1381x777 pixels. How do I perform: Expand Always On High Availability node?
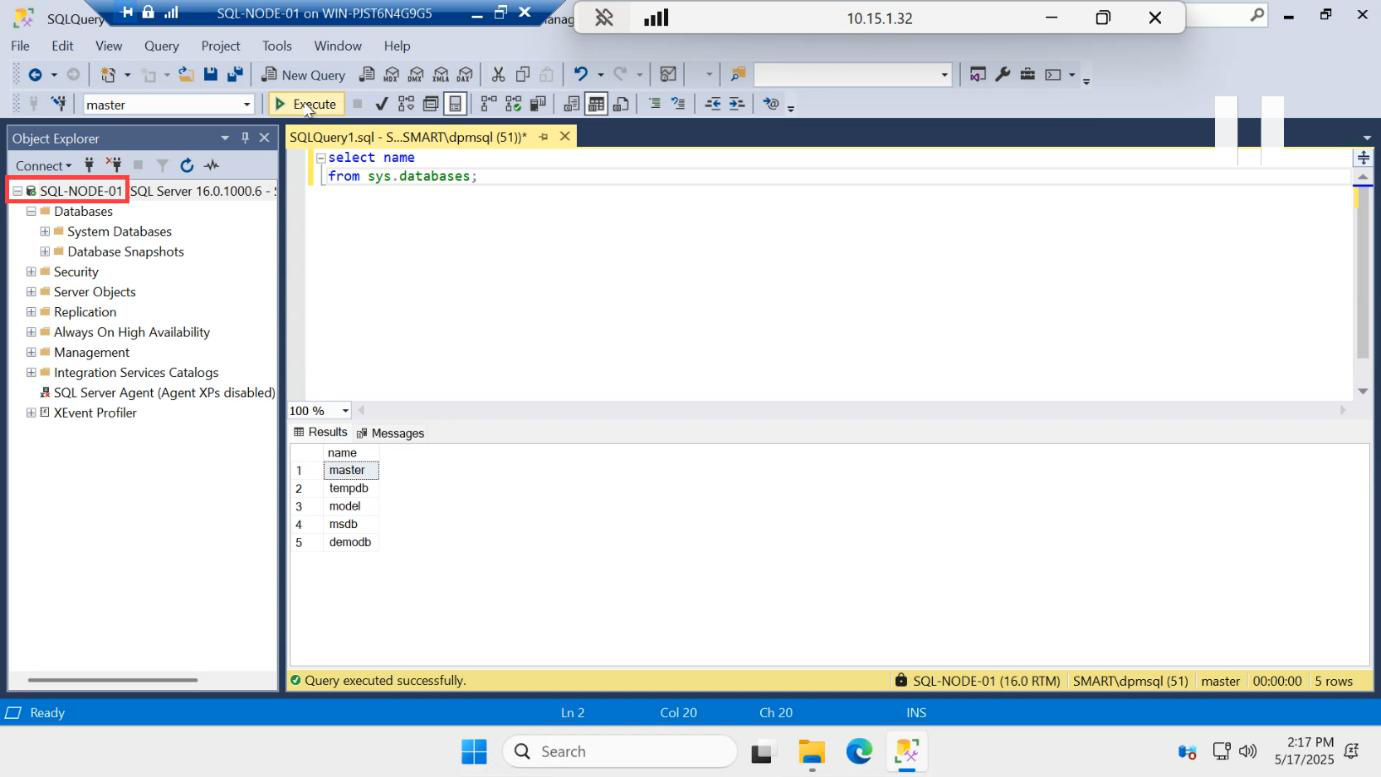(31, 332)
